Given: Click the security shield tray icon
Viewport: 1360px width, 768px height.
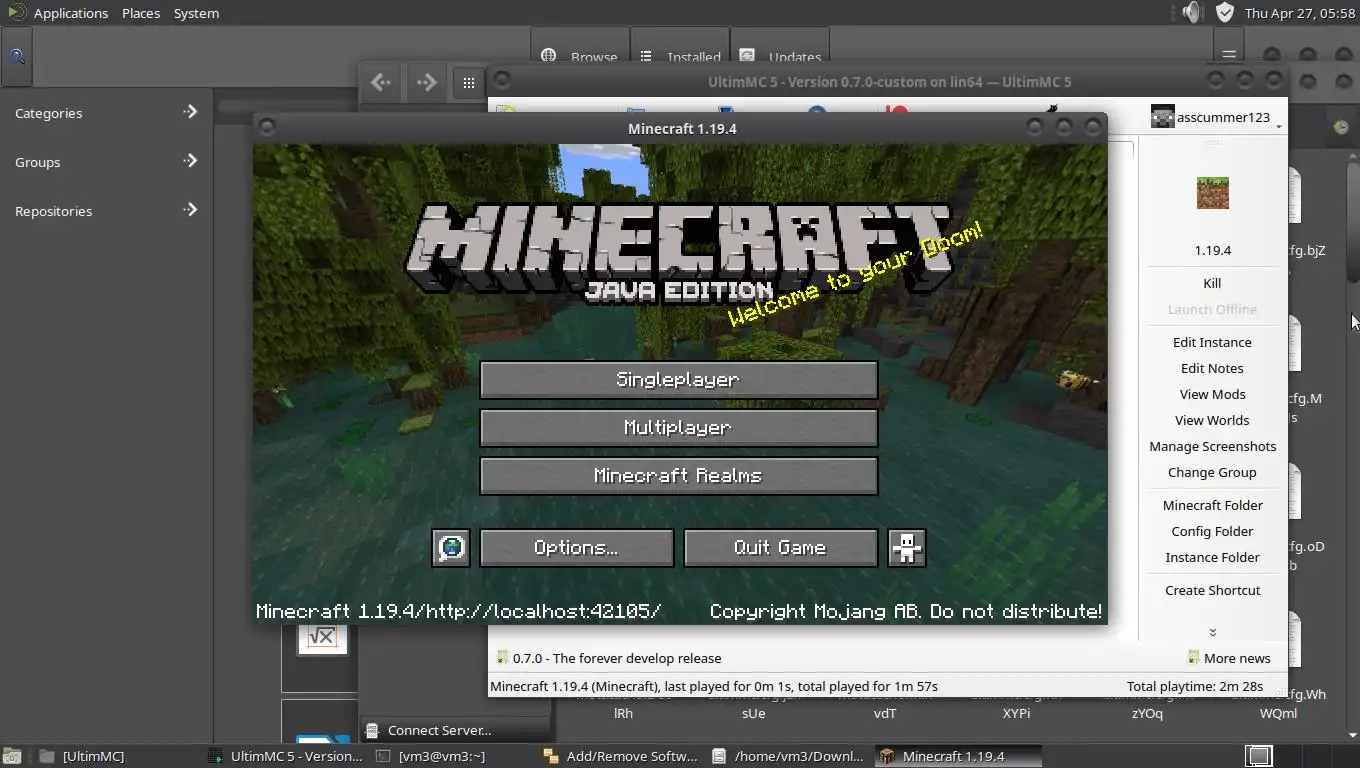Looking at the screenshot, I should tap(1224, 13).
